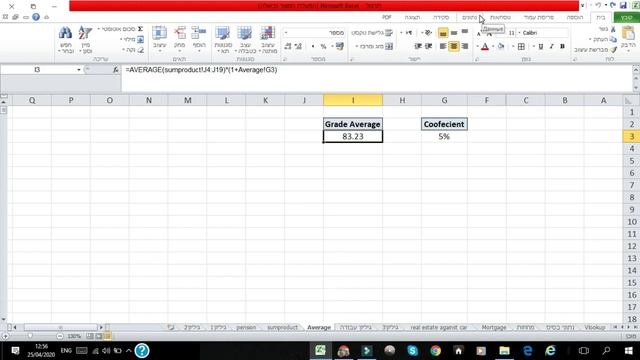Select row 3 header
The height and width of the screenshot is (360, 640).
[x=631, y=136]
